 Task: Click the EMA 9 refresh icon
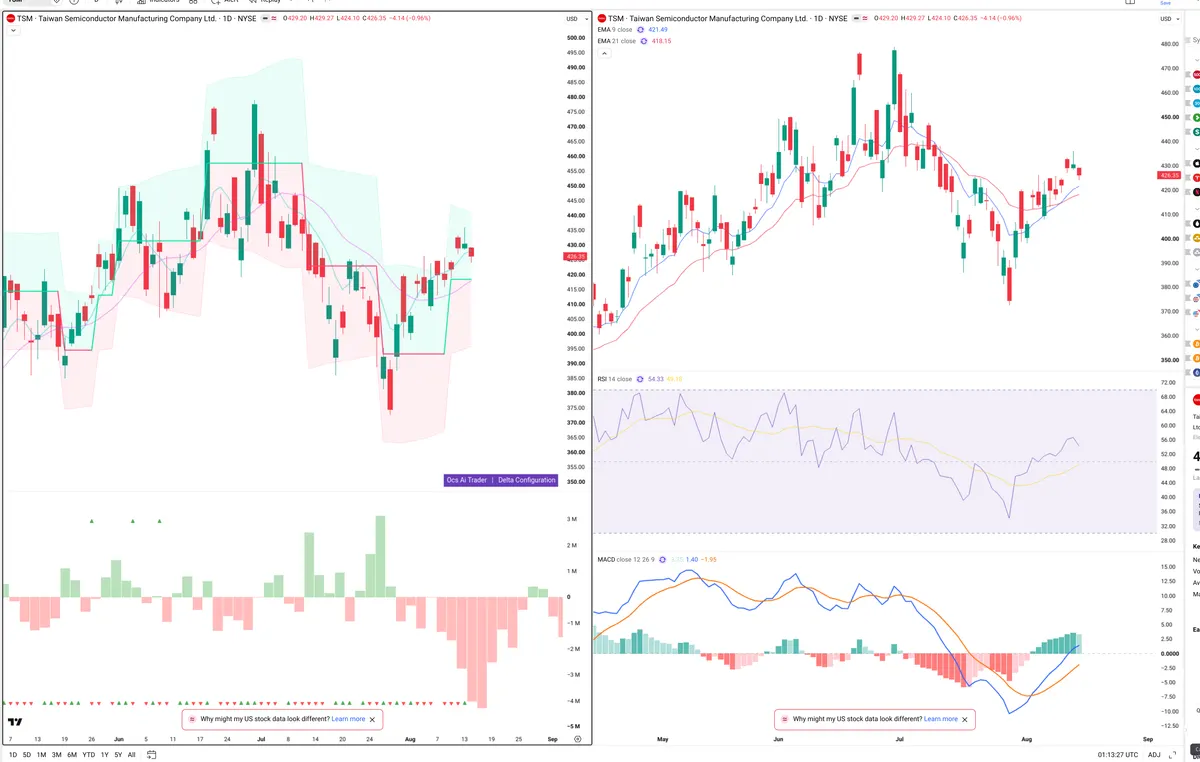pos(640,30)
